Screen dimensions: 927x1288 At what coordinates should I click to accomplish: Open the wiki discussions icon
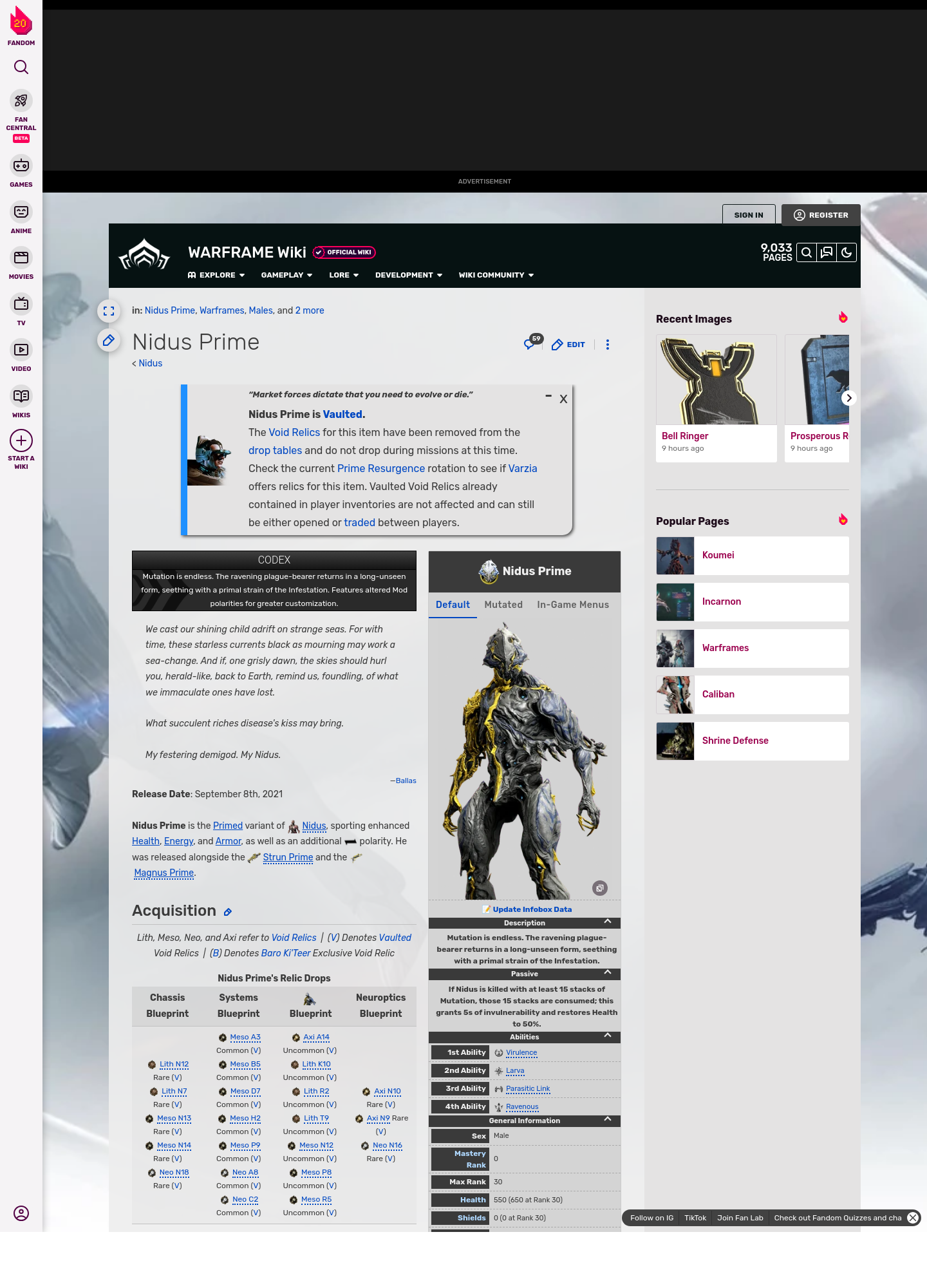[x=827, y=252]
